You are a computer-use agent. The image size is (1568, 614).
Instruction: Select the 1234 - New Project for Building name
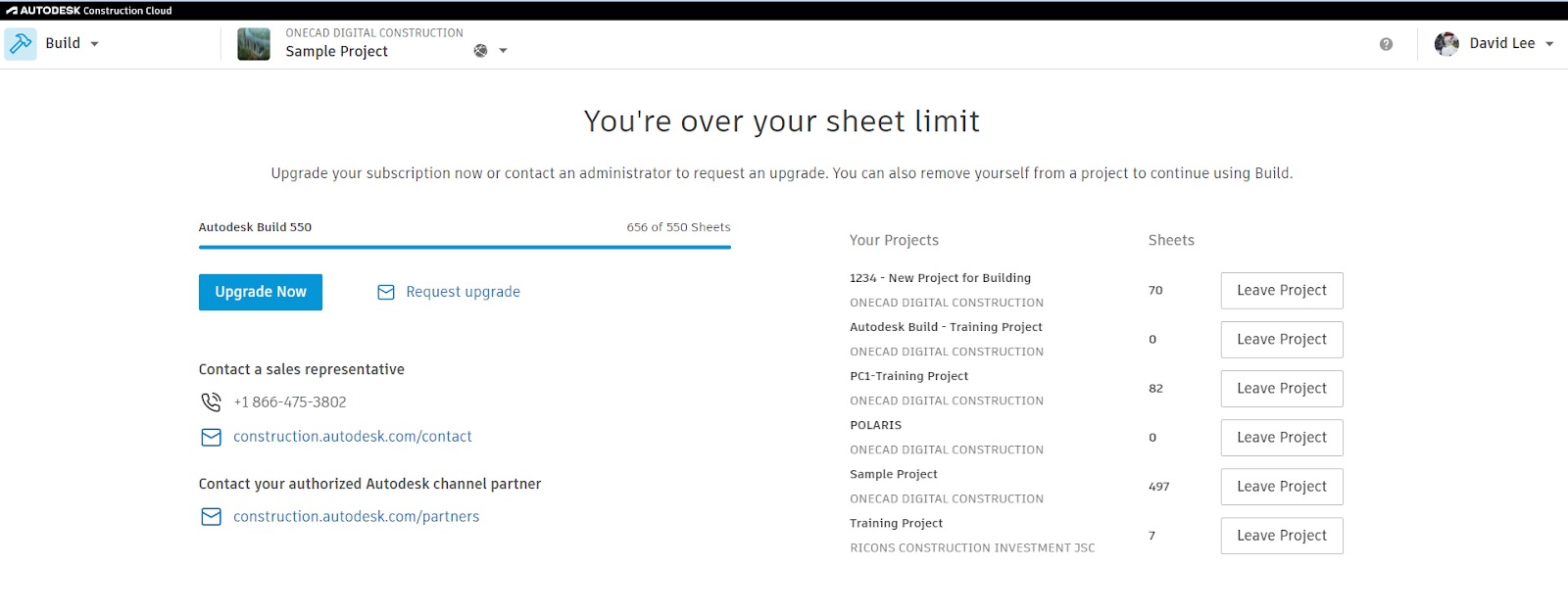pos(940,278)
